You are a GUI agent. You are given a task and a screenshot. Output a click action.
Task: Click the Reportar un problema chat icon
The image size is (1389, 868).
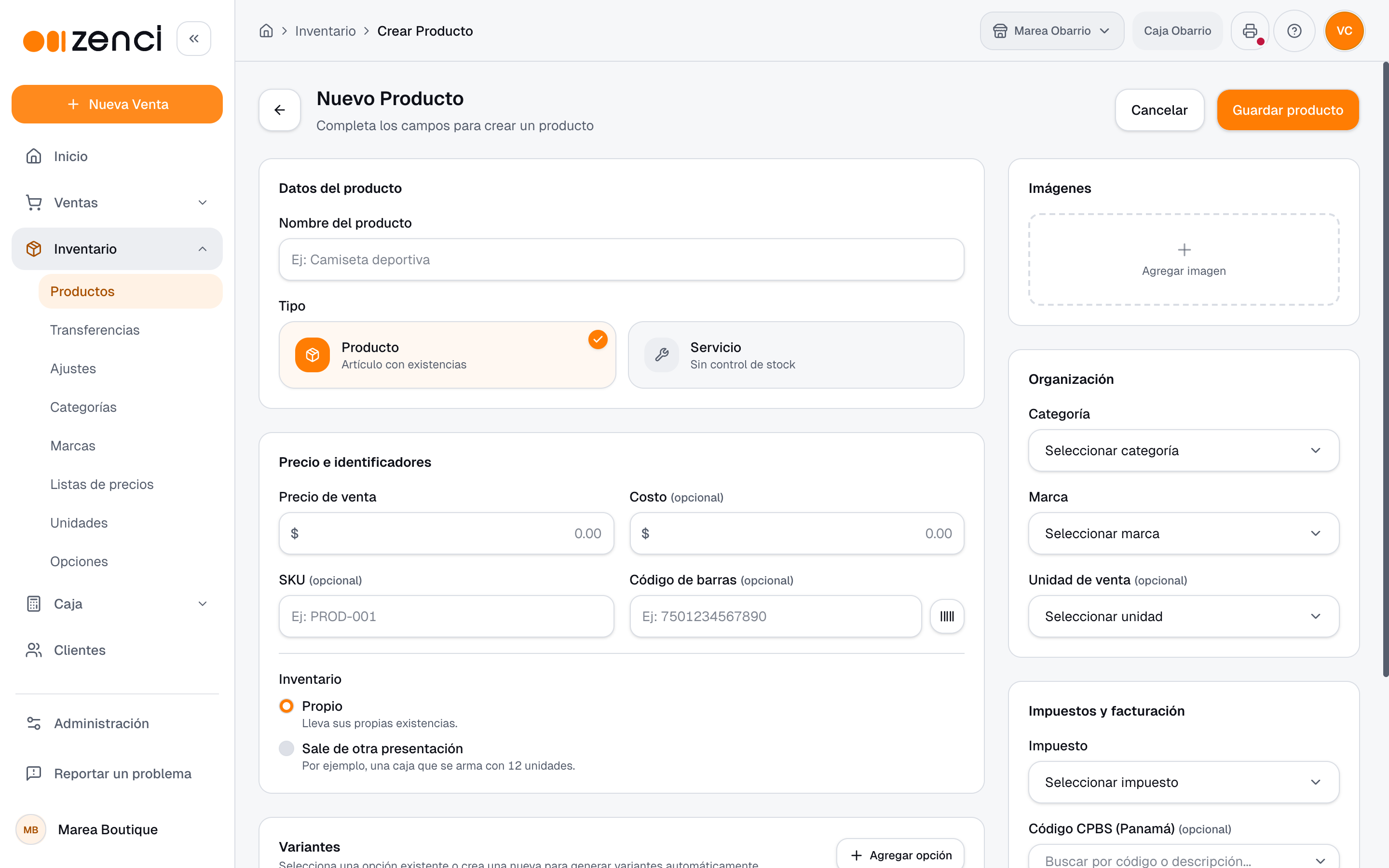coord(34,773)
